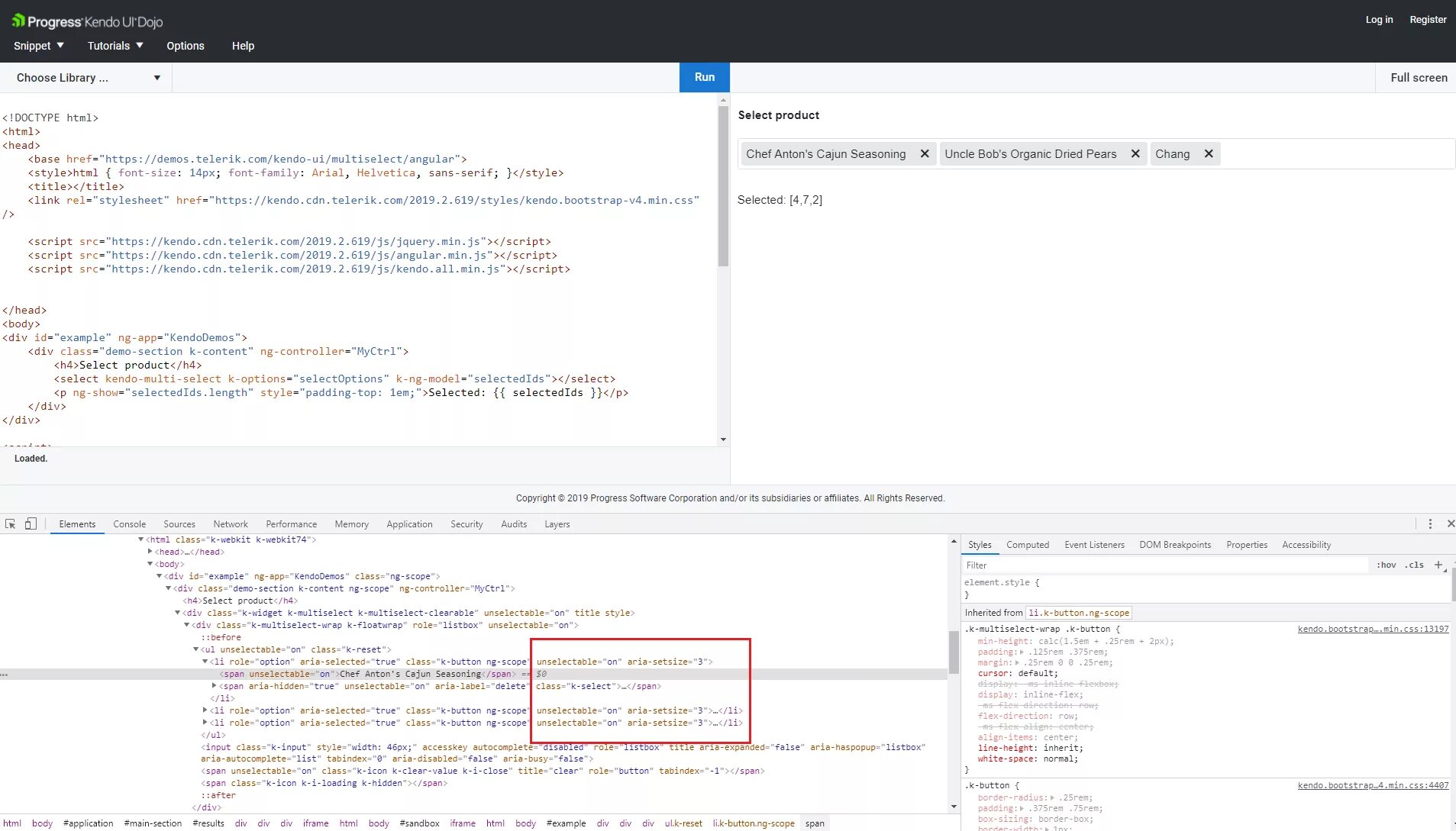Switch to the Console tab

(130, 524)
